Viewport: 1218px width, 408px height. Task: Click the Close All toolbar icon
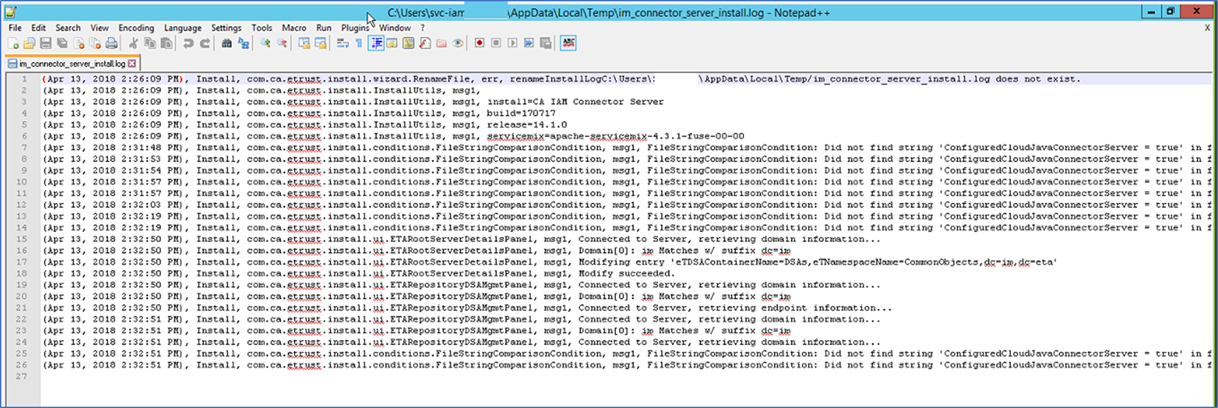point(96,43)
